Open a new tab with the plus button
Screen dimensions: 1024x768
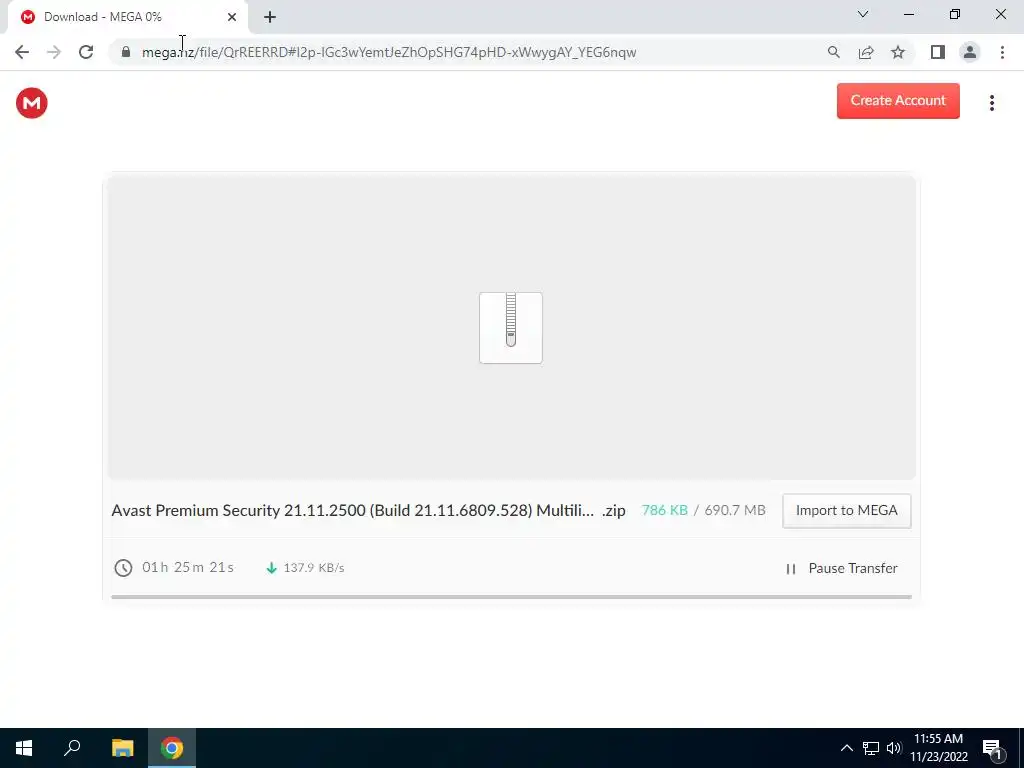pyautogui.click(x=270, y=17)
